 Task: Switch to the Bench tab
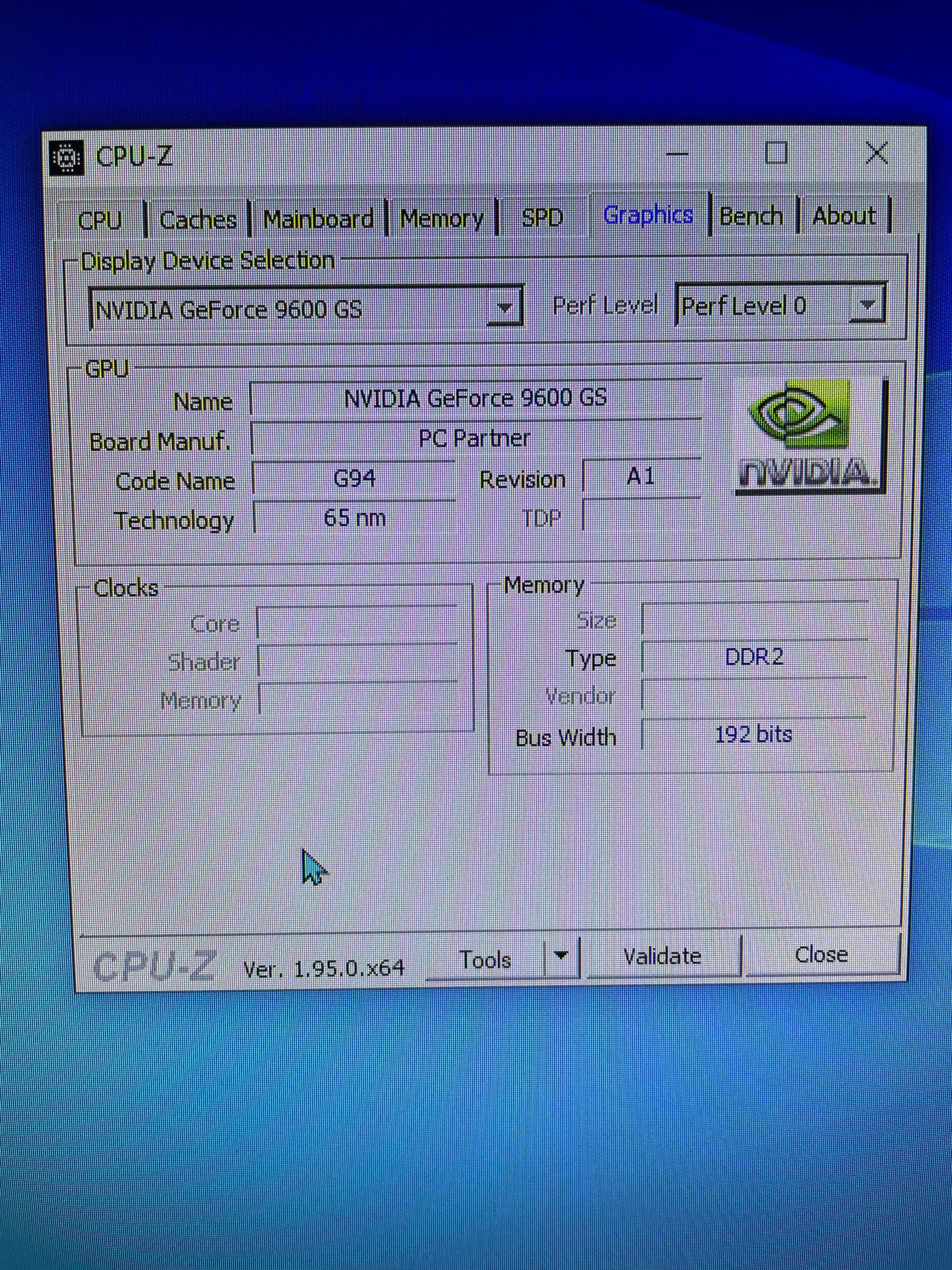[751, 216]
